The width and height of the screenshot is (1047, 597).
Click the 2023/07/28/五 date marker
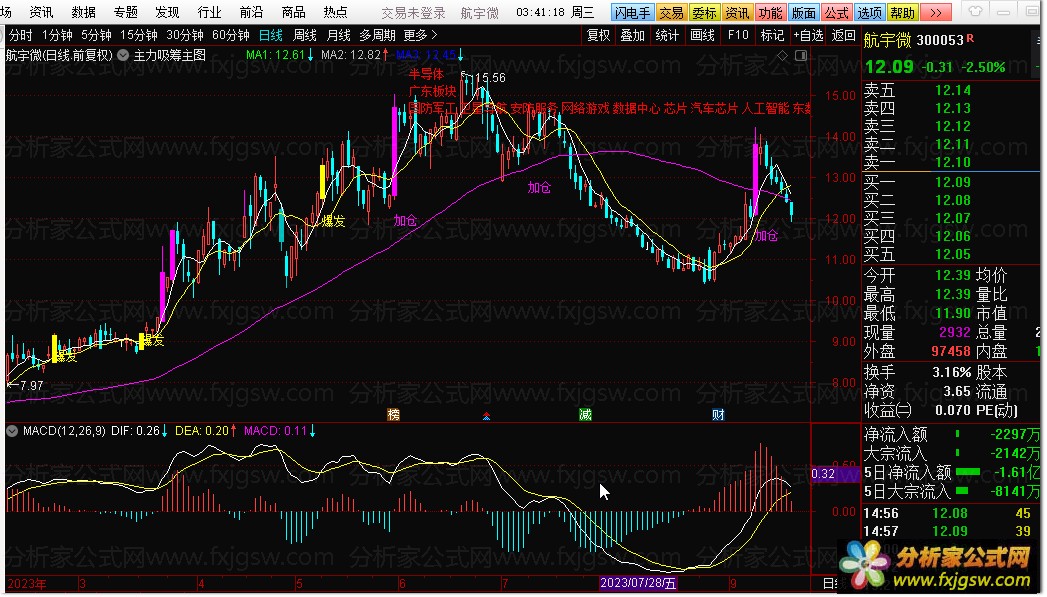click(638, 583)
